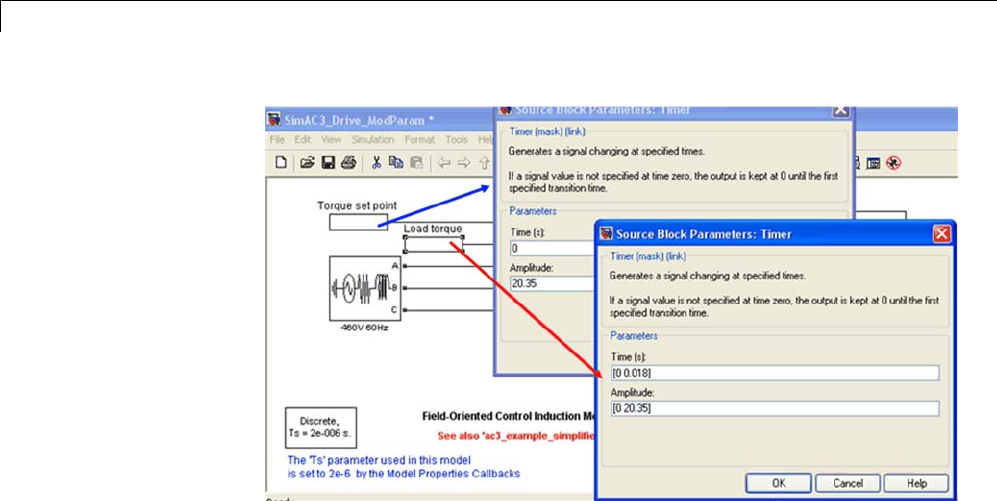Go up to parent with the up arrow icon
Viewport: 997px width, 501px height.
[485, 163]
